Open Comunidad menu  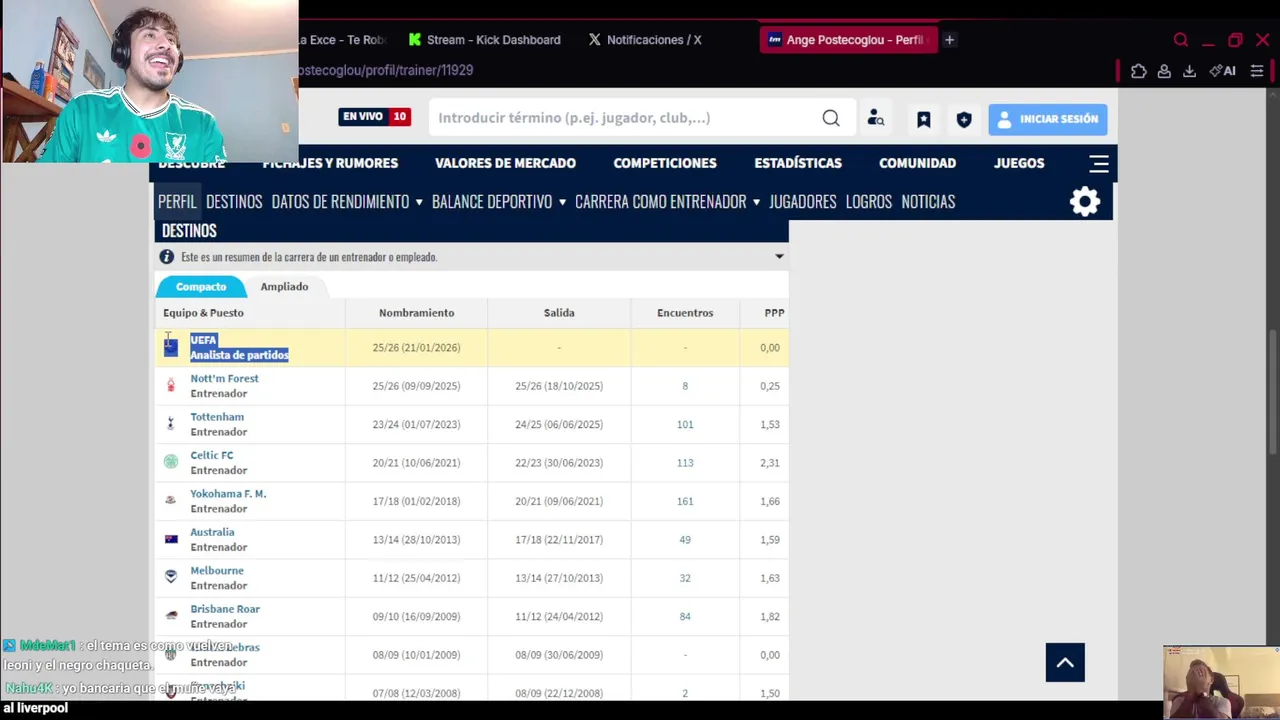click(917, 163)
